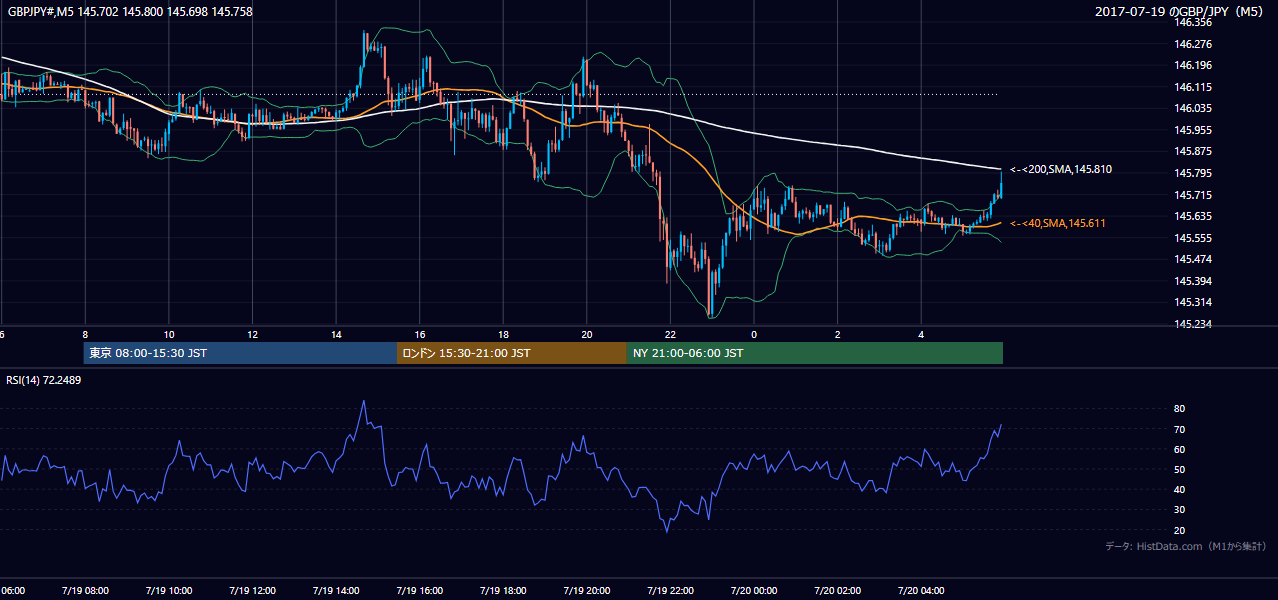Screen dimensions: 1278x600
Task: Select the 2017-07-19 GBP/JPY (M5) chart title
Action: tap(1181, 12)
